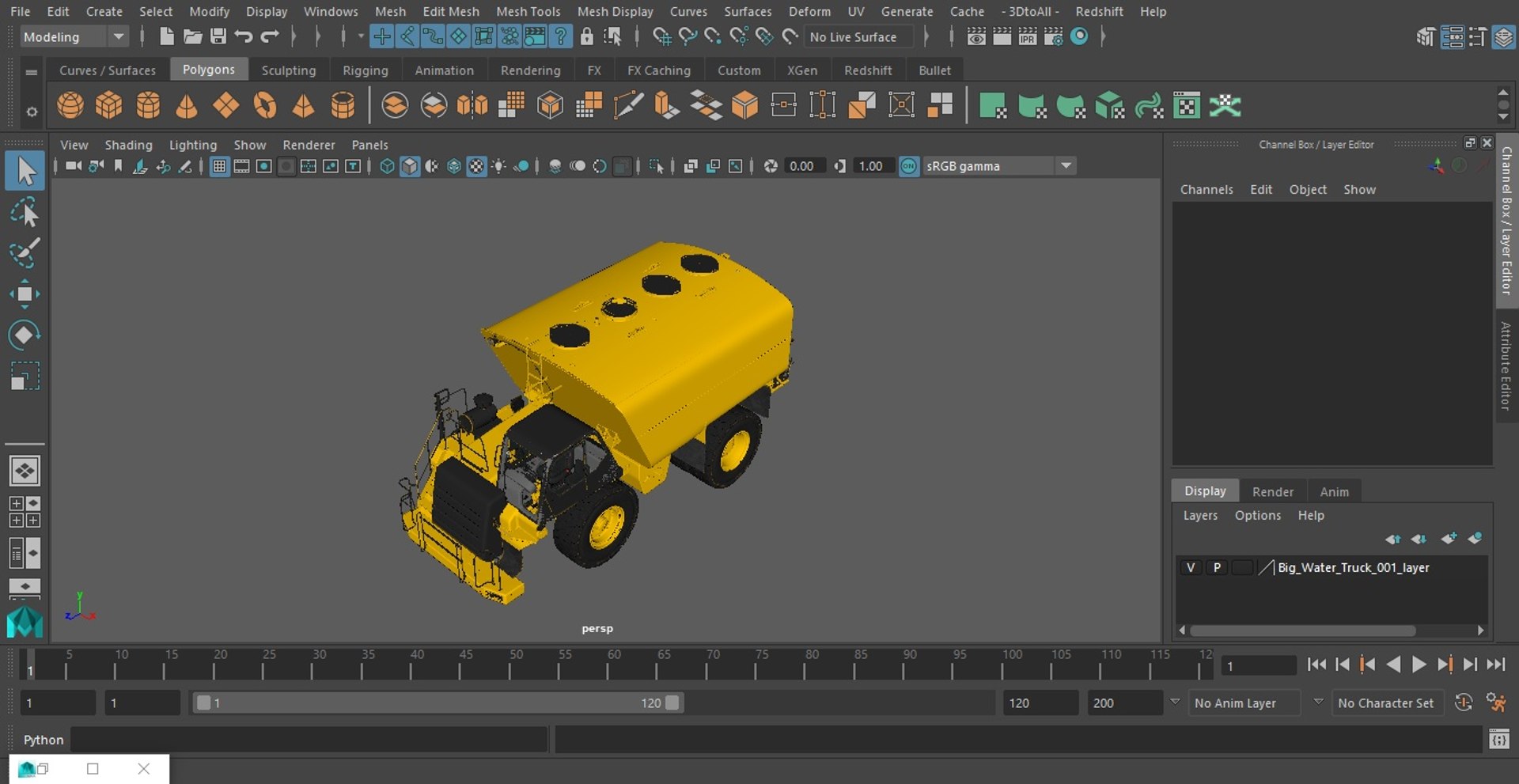Click the layer editor horizontal scrollbar
1519x784 pixels.
[1302, 631]
